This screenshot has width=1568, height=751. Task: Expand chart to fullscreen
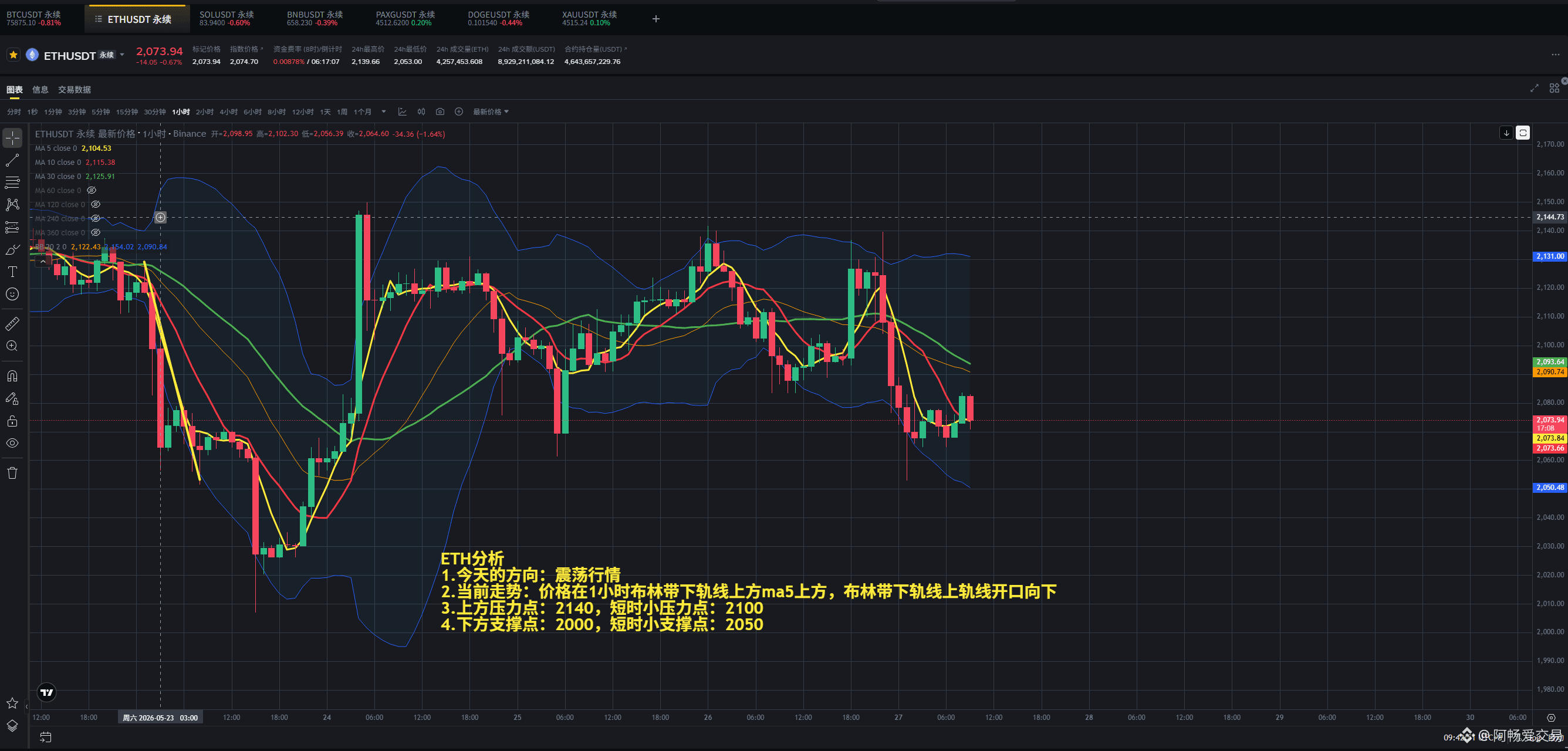coord(1535,88)
